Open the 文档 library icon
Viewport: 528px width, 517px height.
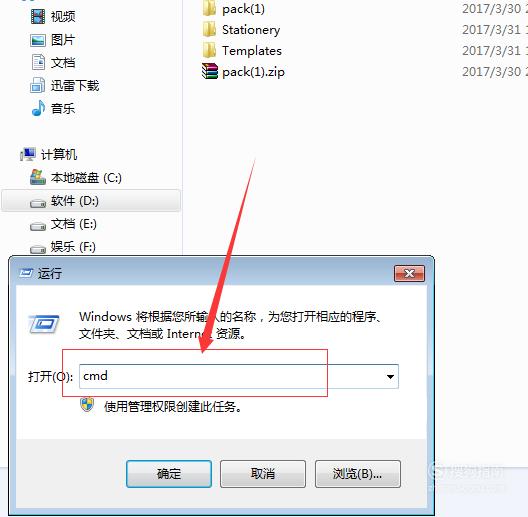click(x=38, y=63)
